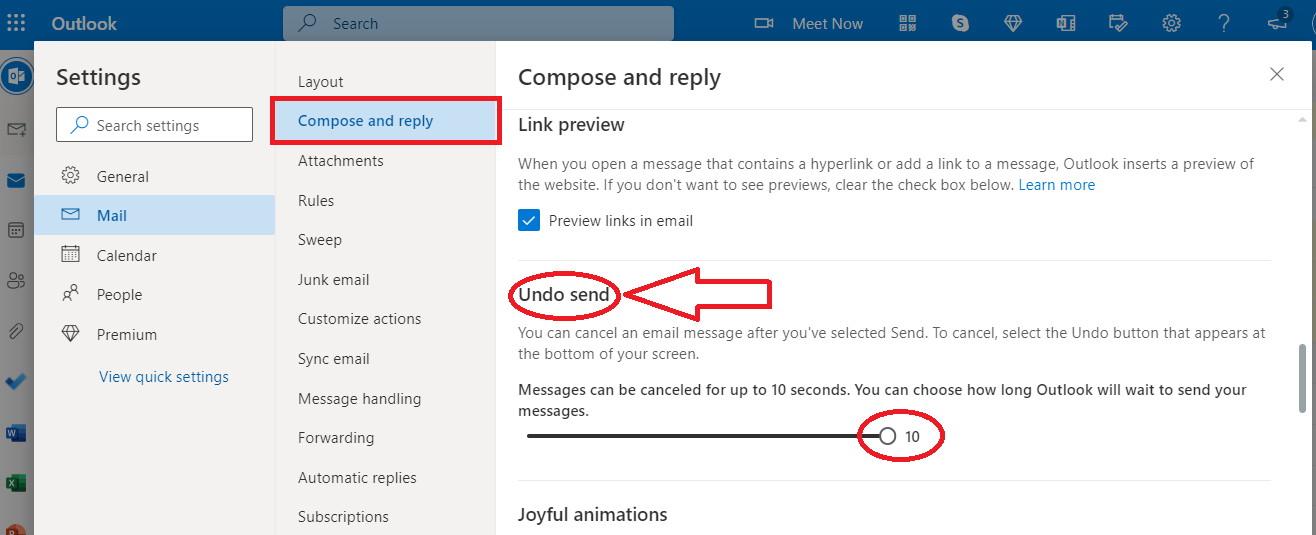
Task: Open Skype from the header
Action: [961, 23]
